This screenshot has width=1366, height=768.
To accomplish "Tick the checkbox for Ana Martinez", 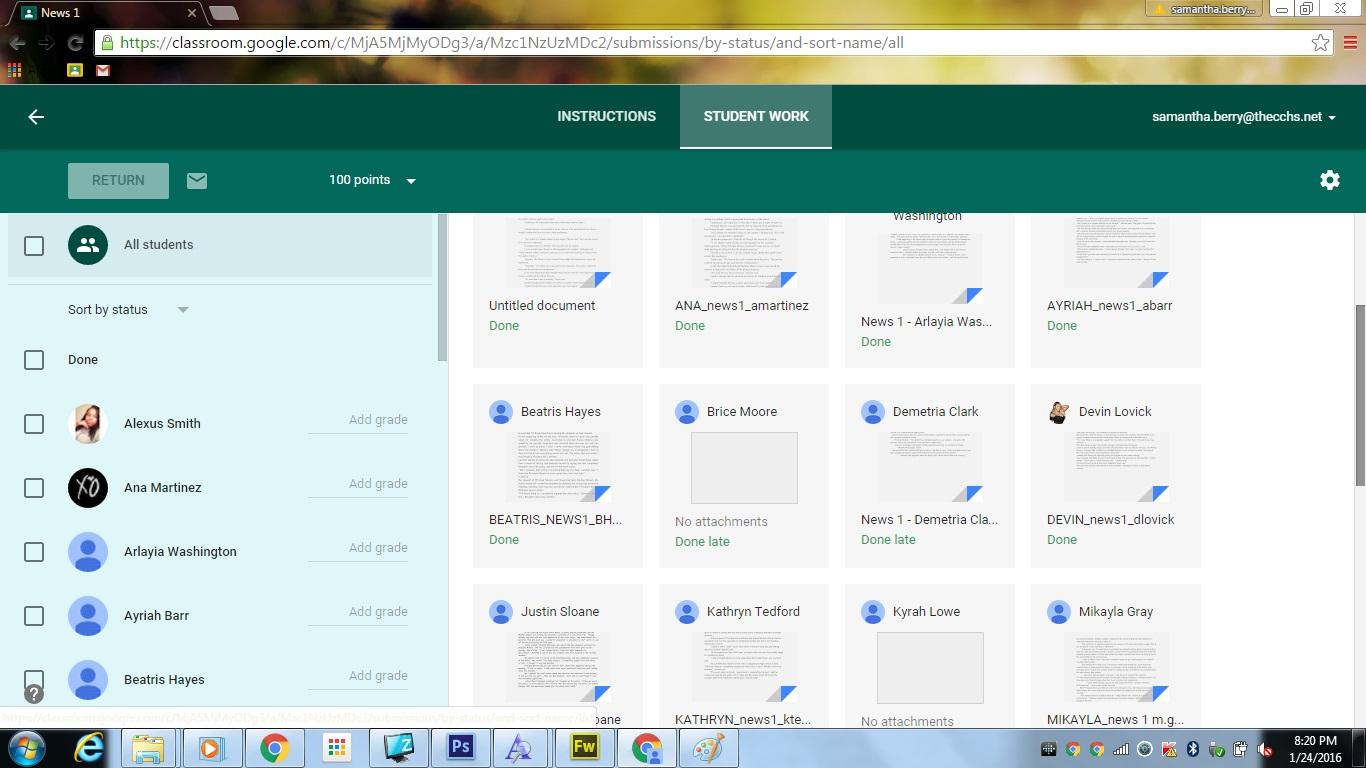I will click(x=34, y=488).
